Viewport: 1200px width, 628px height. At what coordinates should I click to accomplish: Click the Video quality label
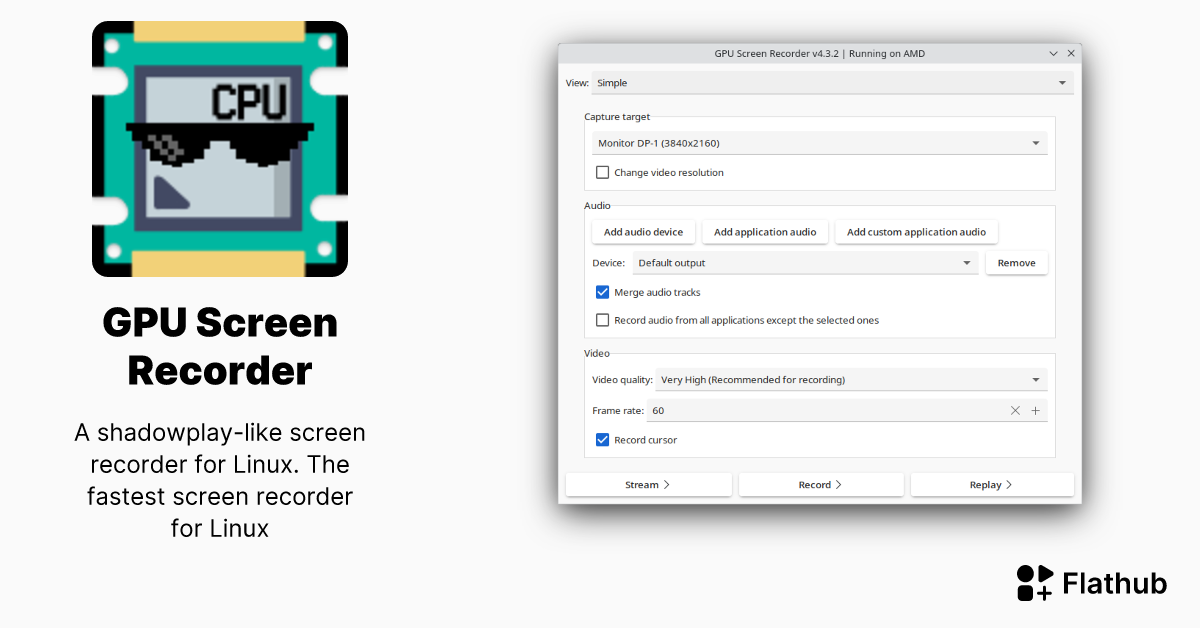pyautogui.click(x=622, y=380)
